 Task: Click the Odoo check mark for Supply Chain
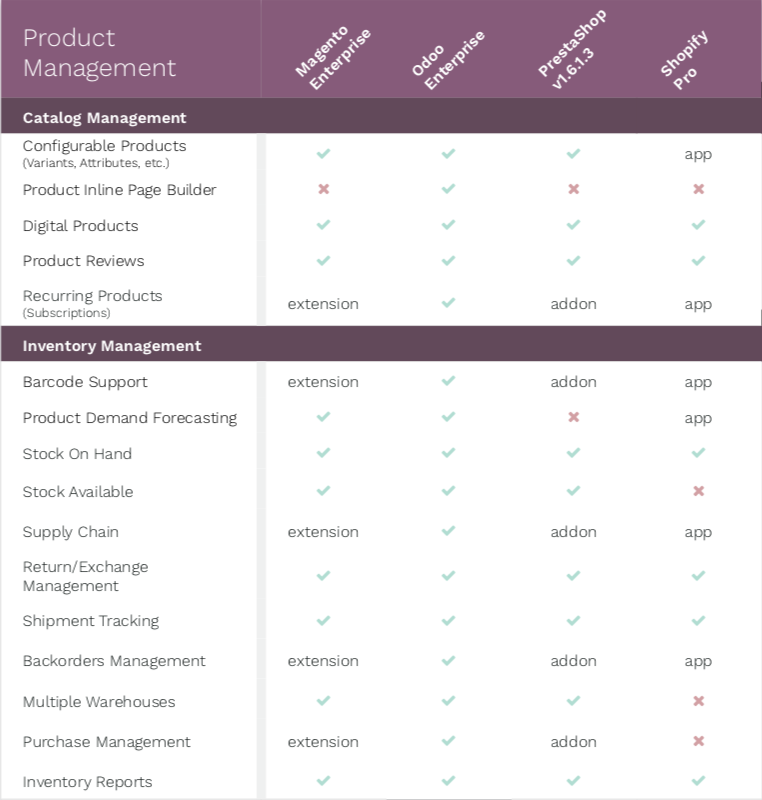click(x=448, y=531)
